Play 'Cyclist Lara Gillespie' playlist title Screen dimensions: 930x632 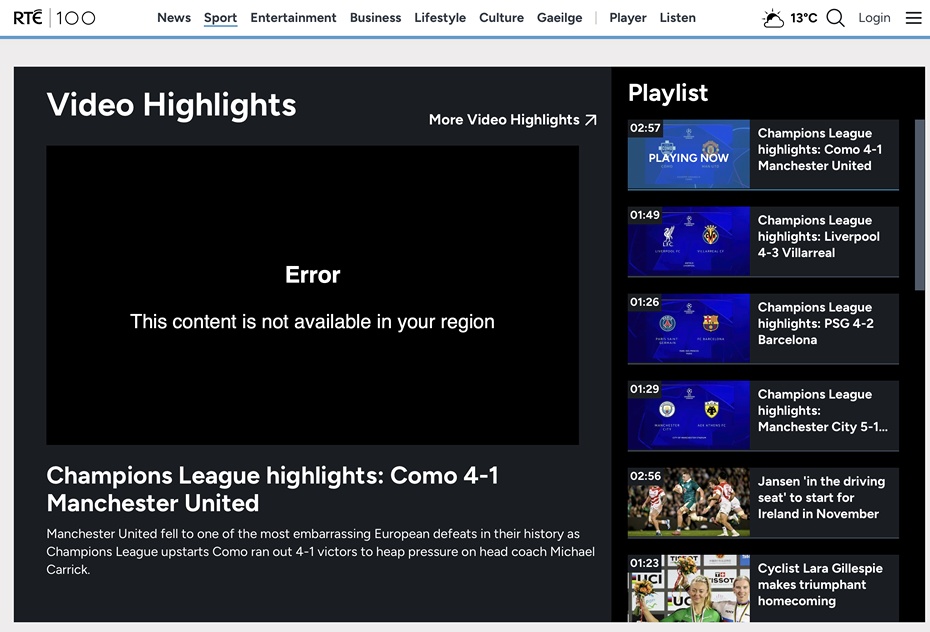(x=820, y=585)
